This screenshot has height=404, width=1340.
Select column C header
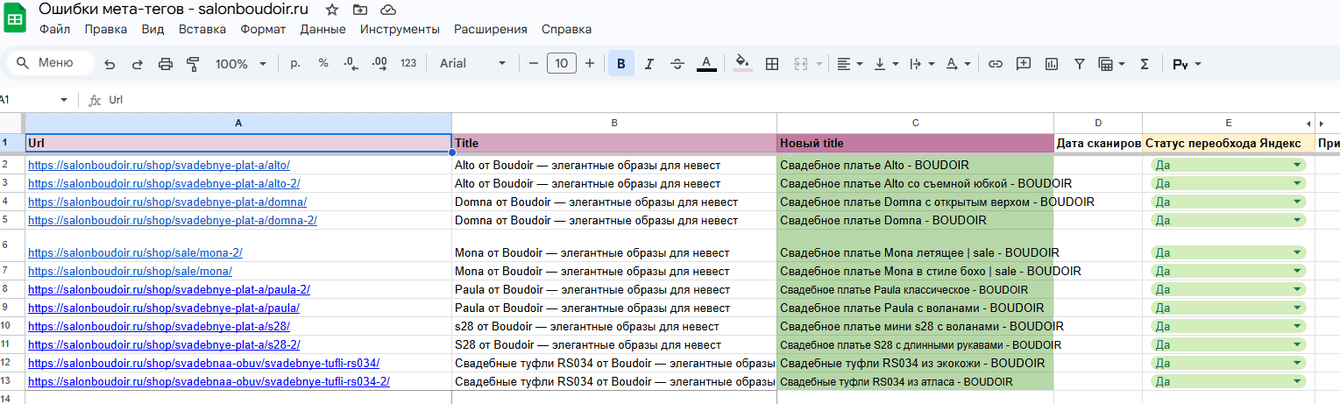pyautogui.click(x=915, y=122)
